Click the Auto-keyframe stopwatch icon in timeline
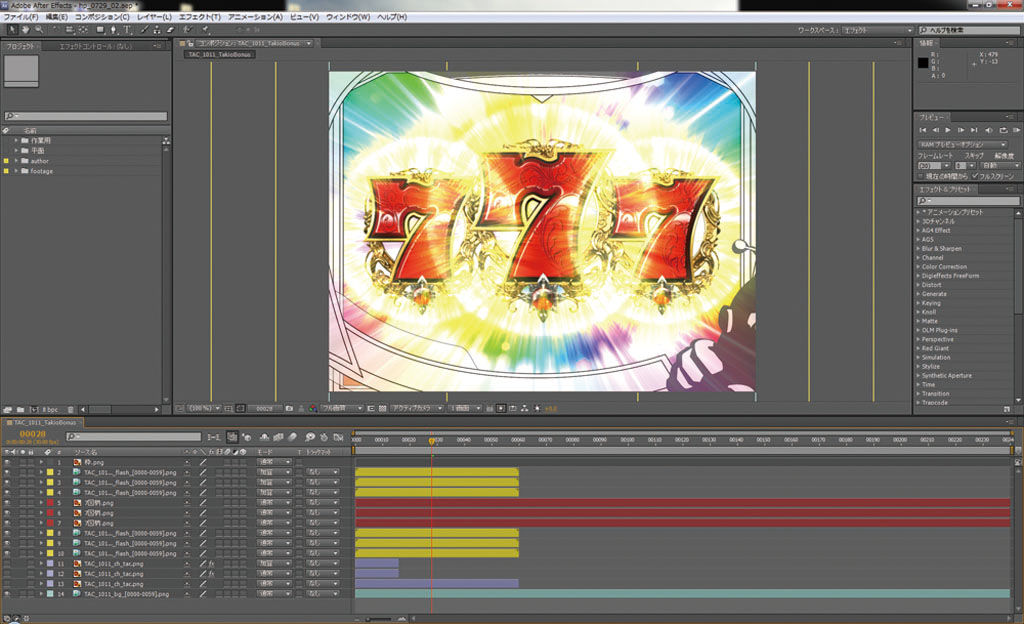The width and height of the screenshot is (1024, 624). coord(324,437)
